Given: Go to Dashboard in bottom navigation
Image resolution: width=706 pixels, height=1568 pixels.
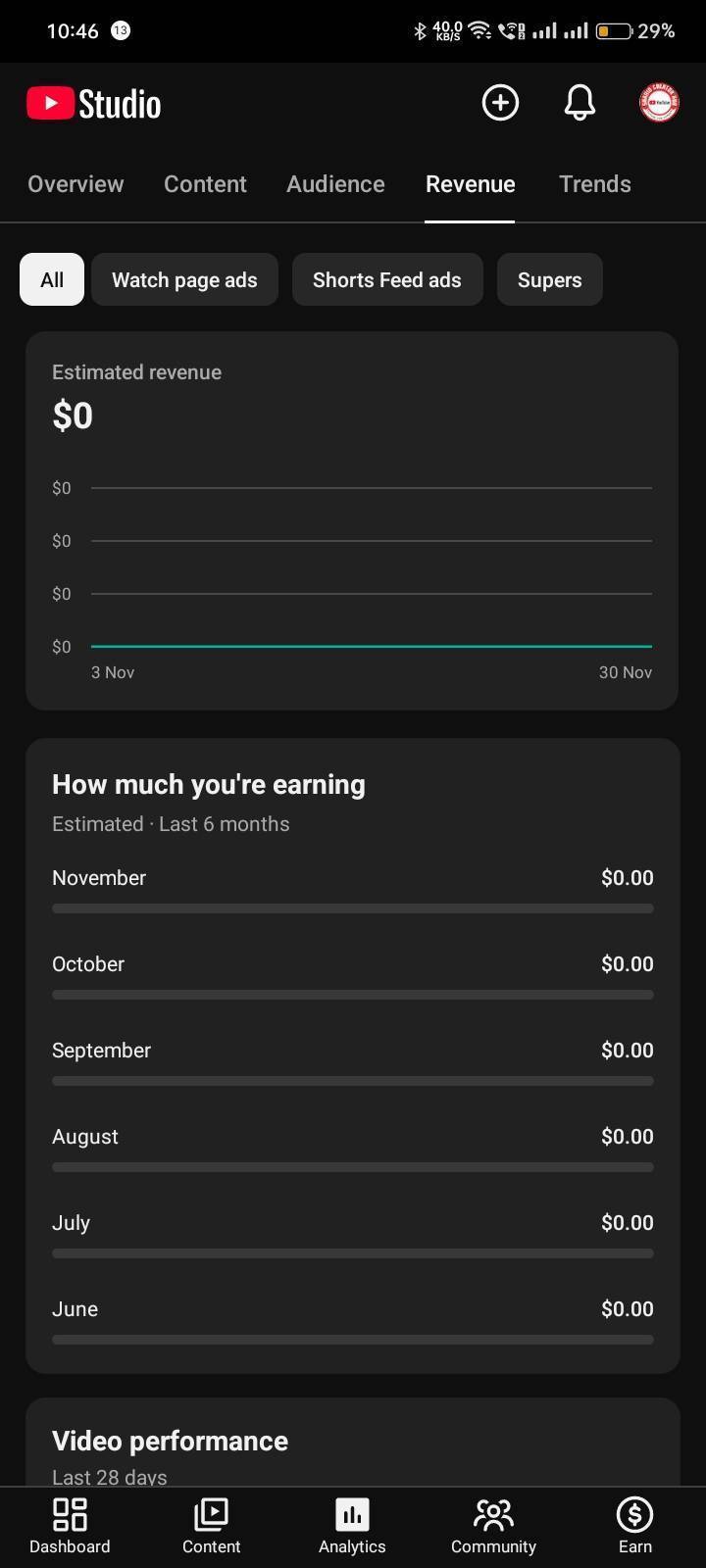Looking at the screenshot, I should pyautogui.click(x=70, y=1526).
